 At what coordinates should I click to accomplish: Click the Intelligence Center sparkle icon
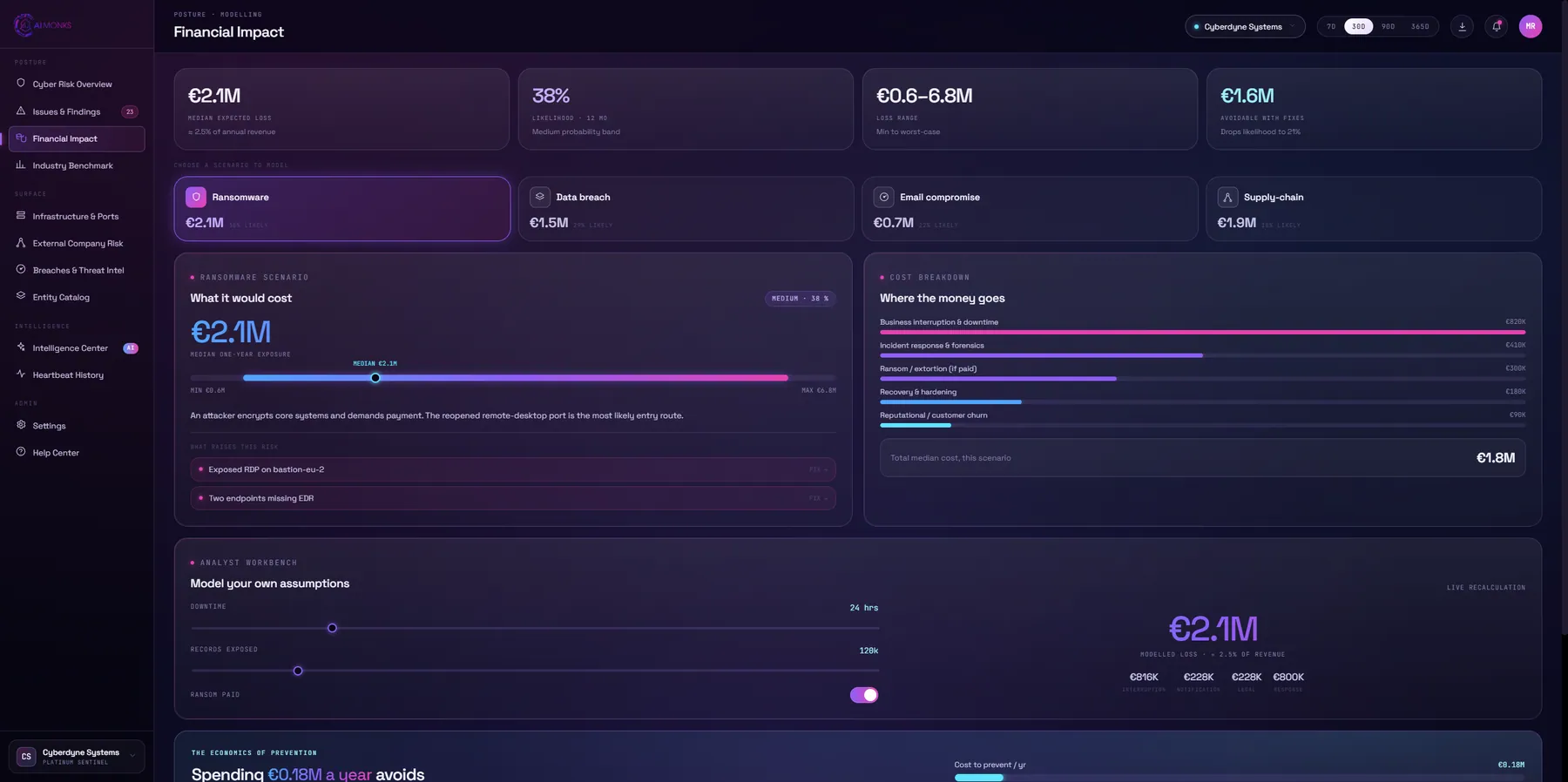pos(21,347)
